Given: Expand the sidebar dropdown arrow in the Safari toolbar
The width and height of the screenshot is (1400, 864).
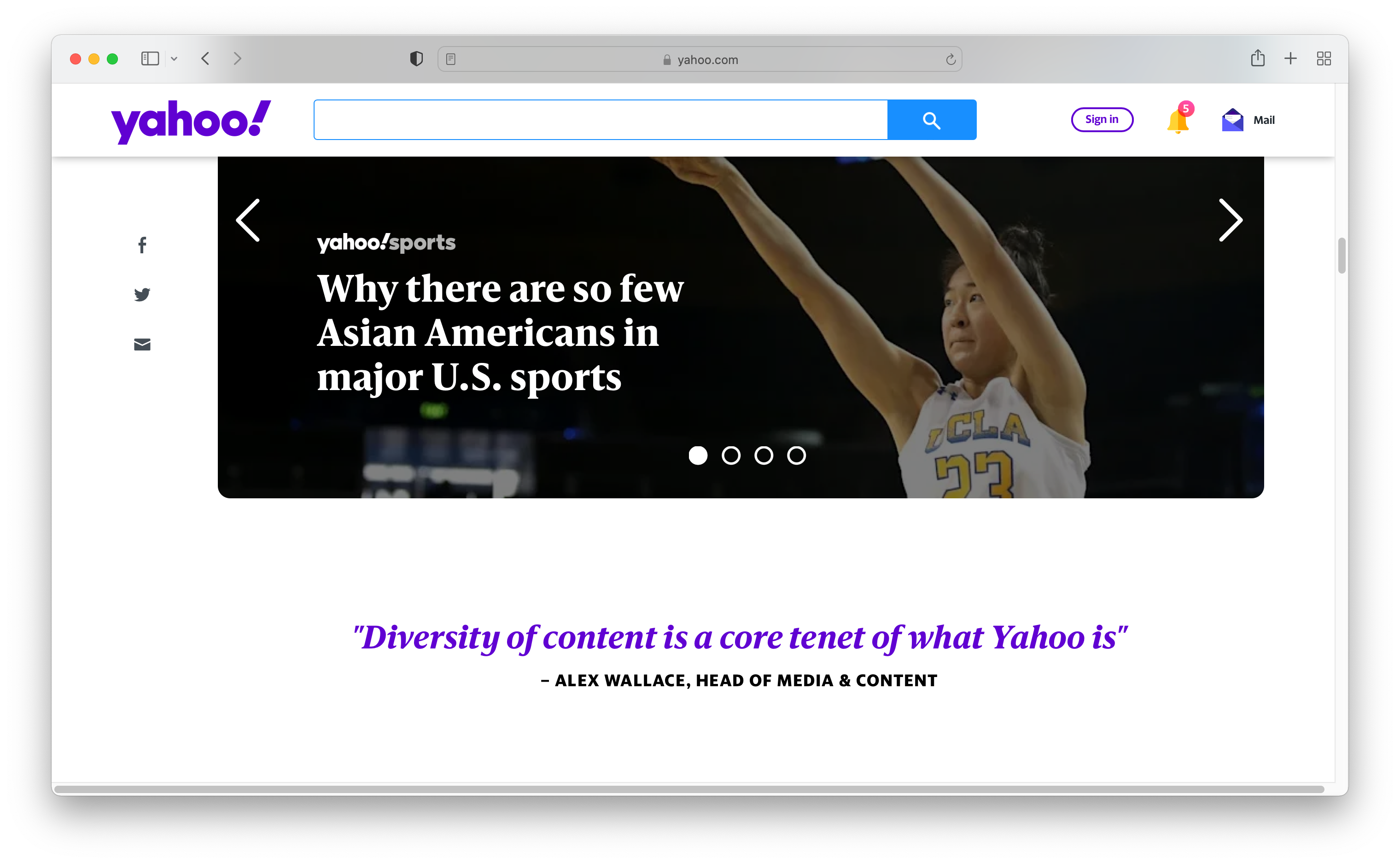Looking at the screenshot, I should (x=174, y=59).
